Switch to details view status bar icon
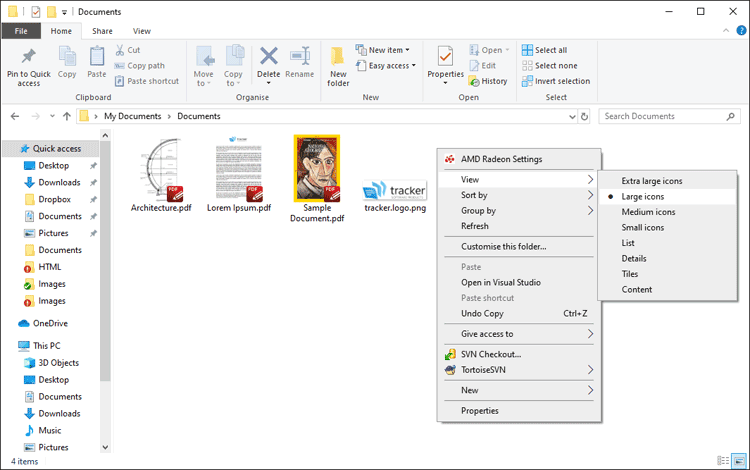 pos(723,461)
